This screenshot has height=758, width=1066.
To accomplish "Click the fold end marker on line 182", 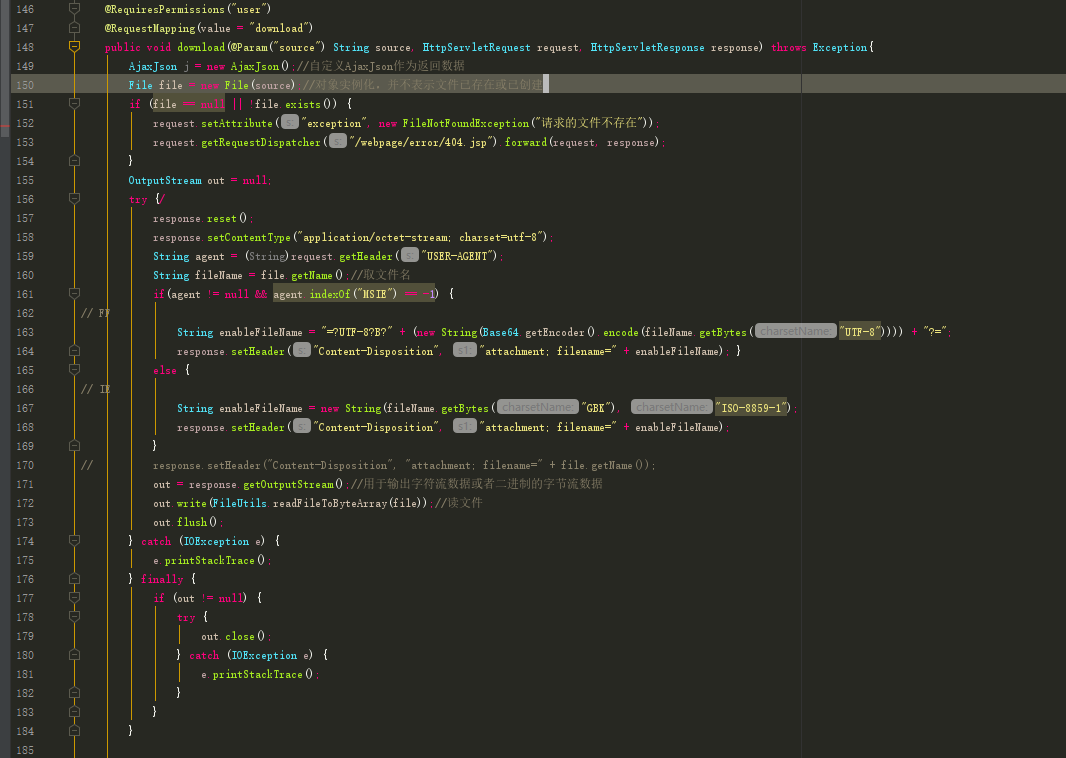I will (x=75, y=693).
